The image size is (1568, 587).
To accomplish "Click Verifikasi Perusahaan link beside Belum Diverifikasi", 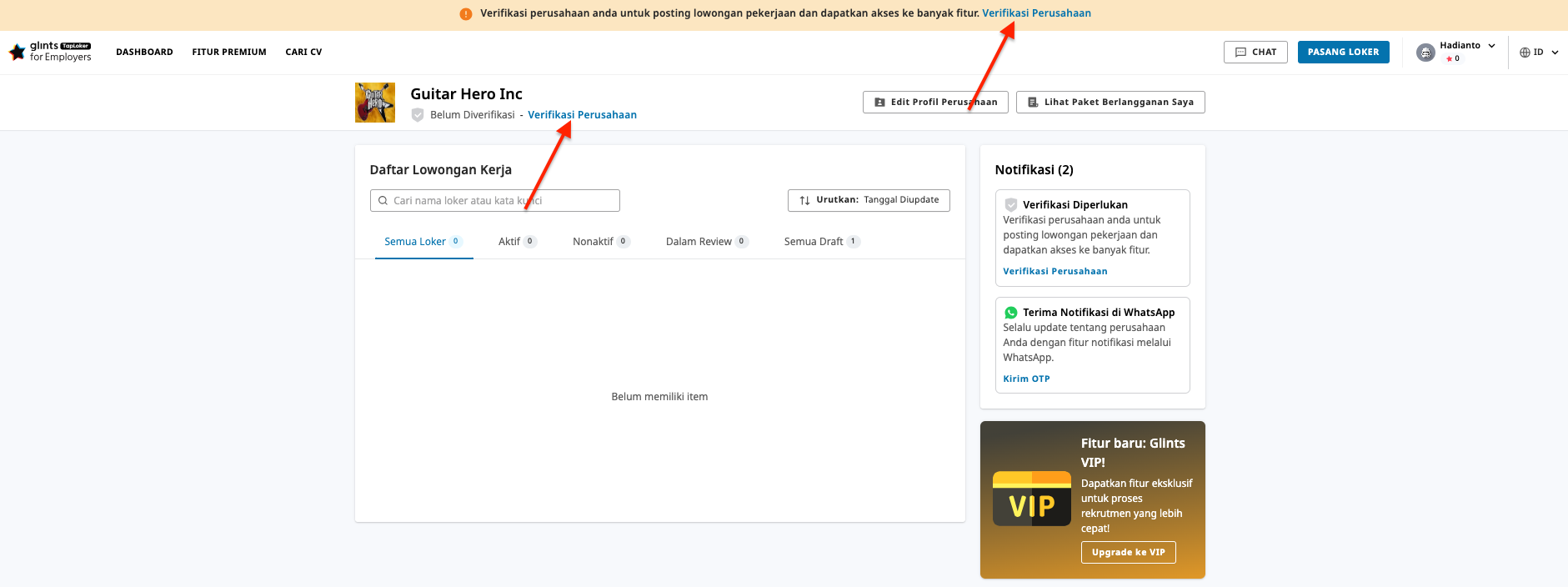I will (582, 115).
